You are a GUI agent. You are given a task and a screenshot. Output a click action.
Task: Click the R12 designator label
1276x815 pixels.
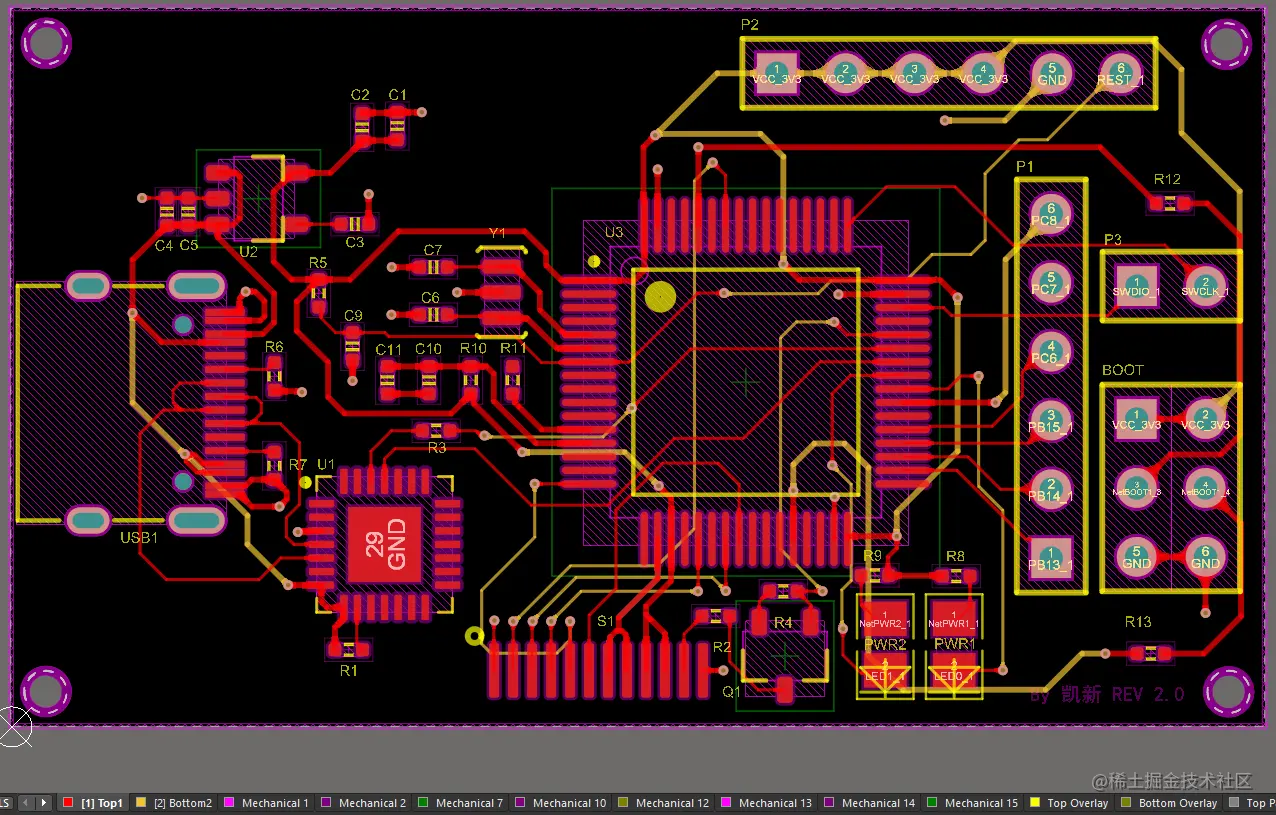point(1167,179)
